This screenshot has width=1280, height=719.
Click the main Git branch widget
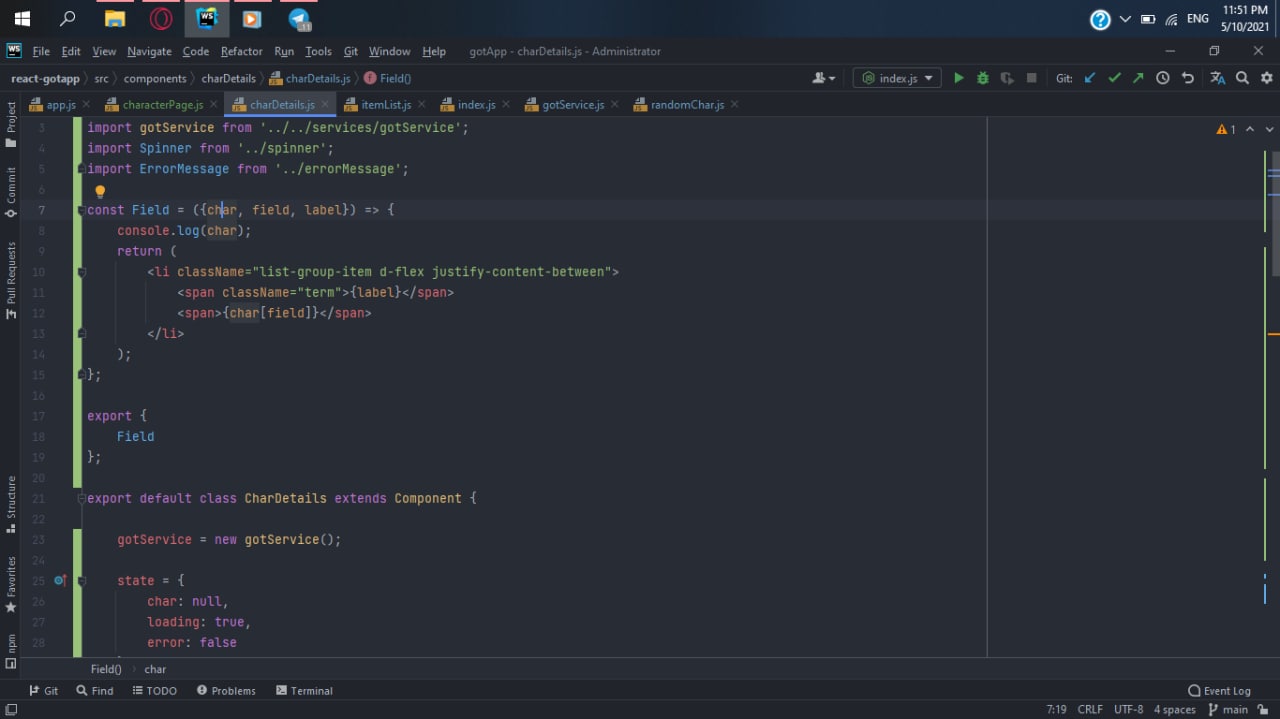(x=1228, y=709)
